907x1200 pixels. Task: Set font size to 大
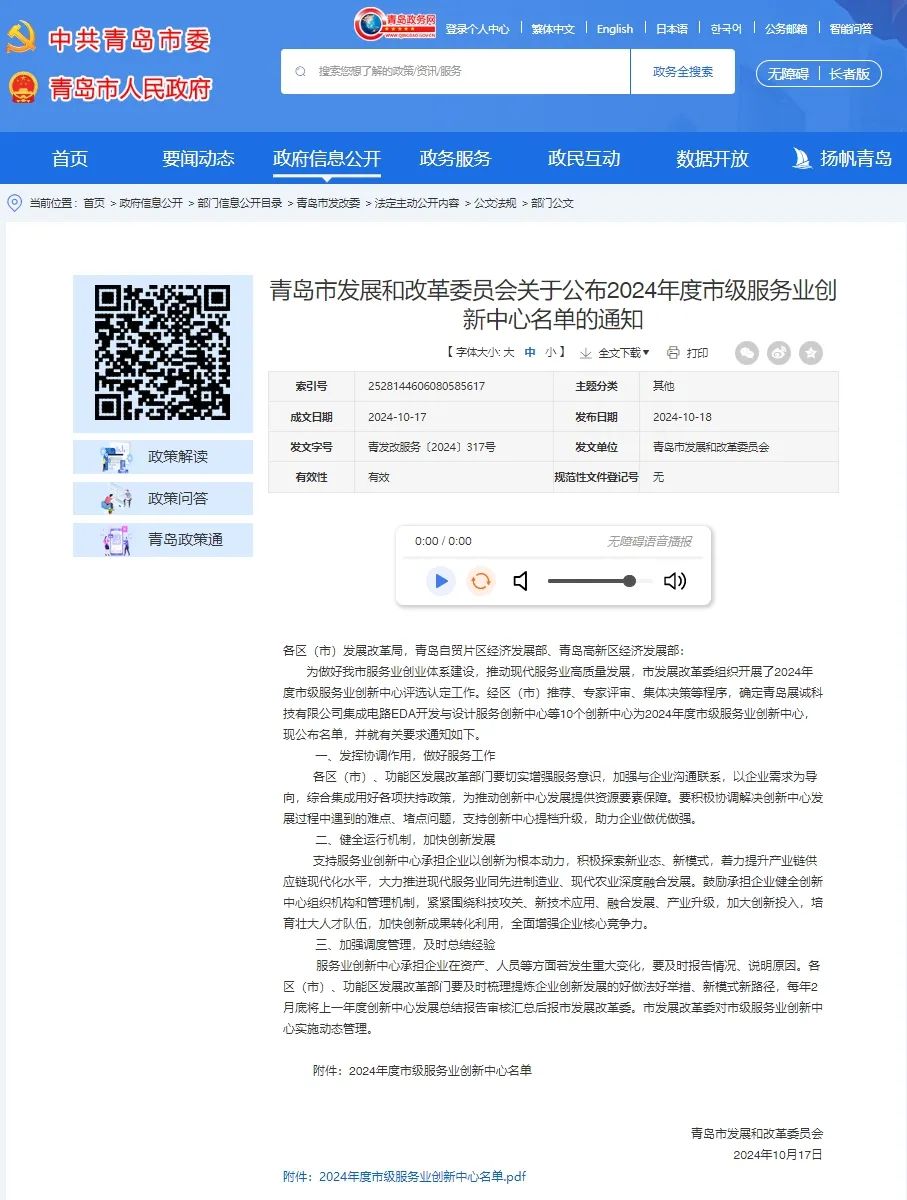tap(509, 353)
